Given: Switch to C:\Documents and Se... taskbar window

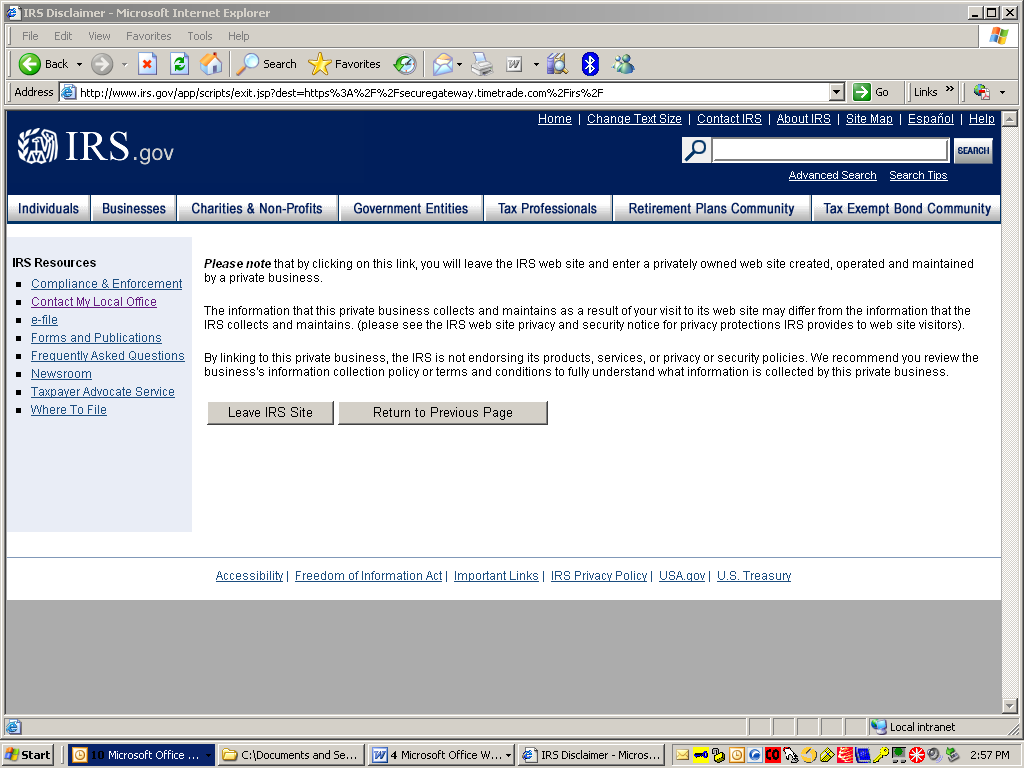Looking at the screenshot, I should point(291,755).
